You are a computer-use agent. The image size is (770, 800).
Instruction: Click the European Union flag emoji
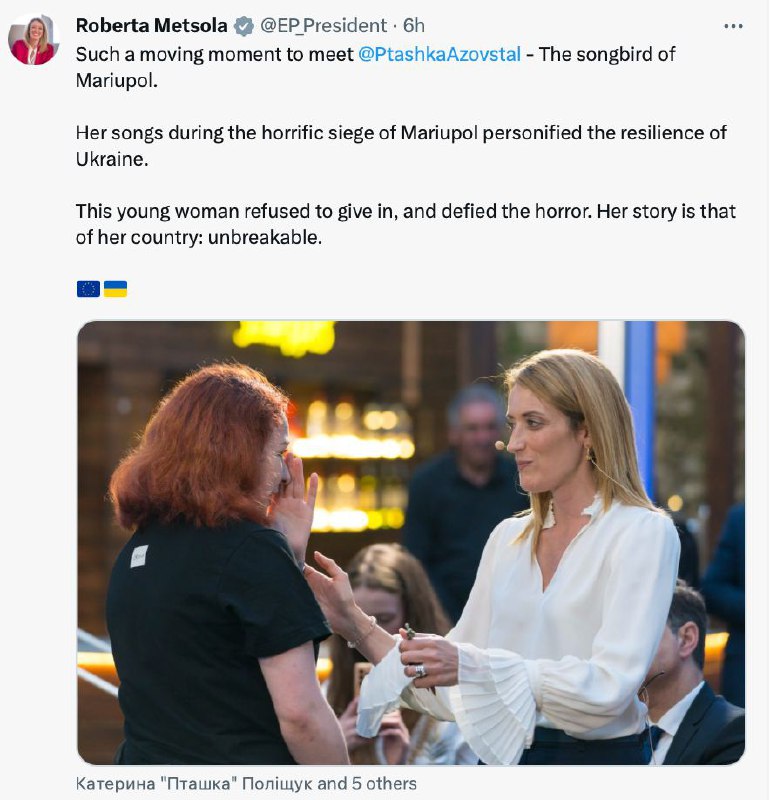[x=88, y=289]
